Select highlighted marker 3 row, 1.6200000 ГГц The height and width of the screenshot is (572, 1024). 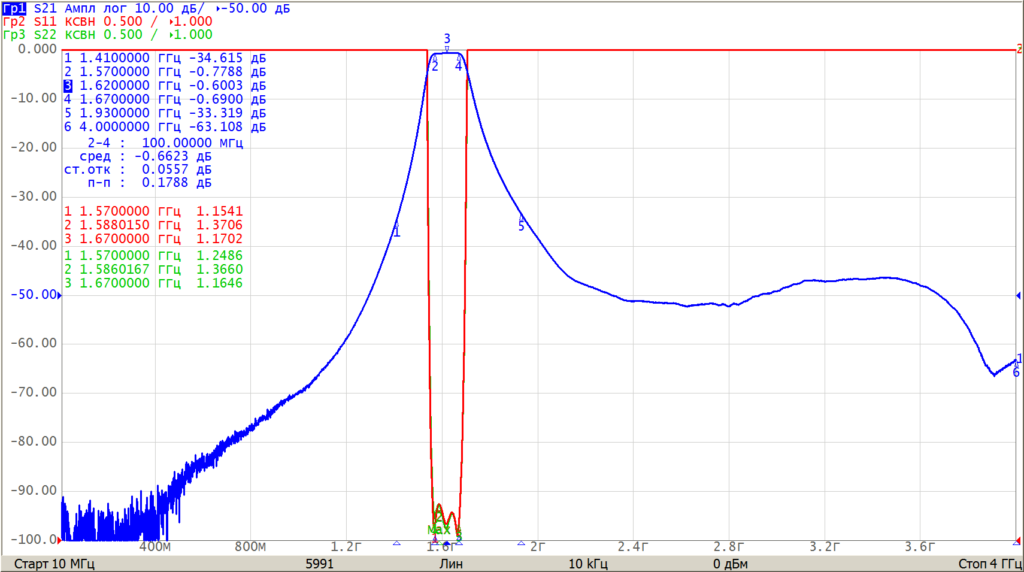[165, 86]
